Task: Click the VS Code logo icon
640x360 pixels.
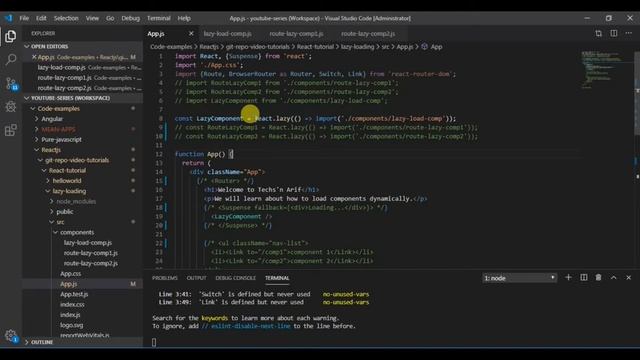Action: click(9, 18)
